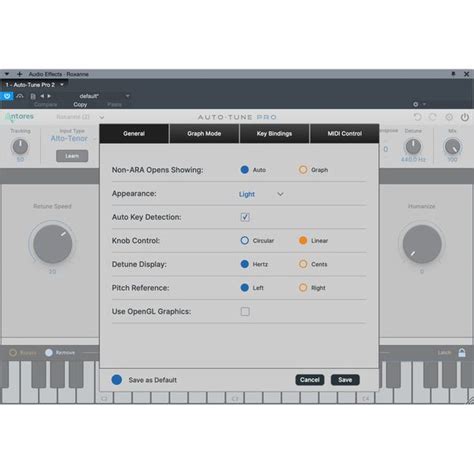Set Pitch Reference to Left
The height and width of the screenshot is (474, 474).
(x=244, y=288)
